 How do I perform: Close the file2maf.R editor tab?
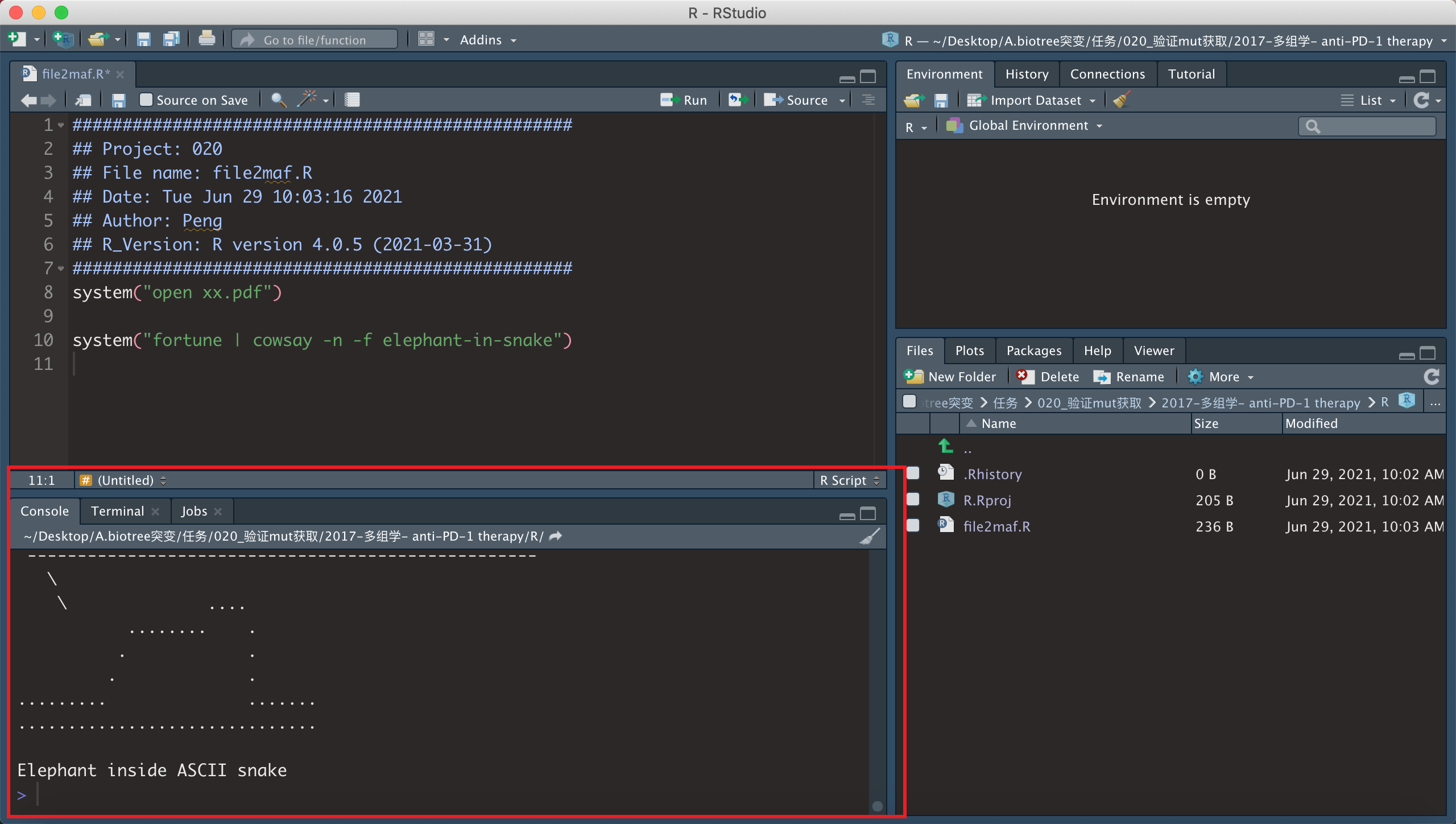click(x=120, y=74)
